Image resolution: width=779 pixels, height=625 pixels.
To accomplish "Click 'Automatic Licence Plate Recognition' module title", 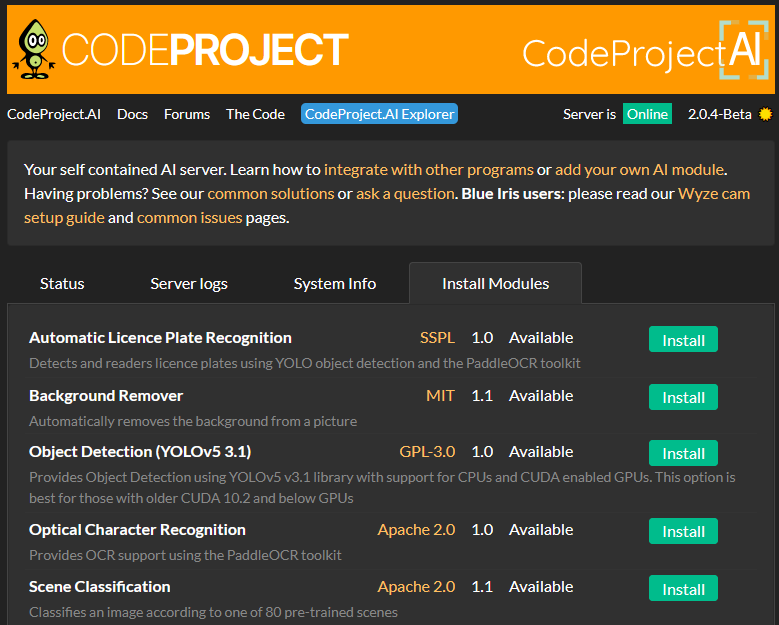I will pyautogui.click(x=160, y=338).
